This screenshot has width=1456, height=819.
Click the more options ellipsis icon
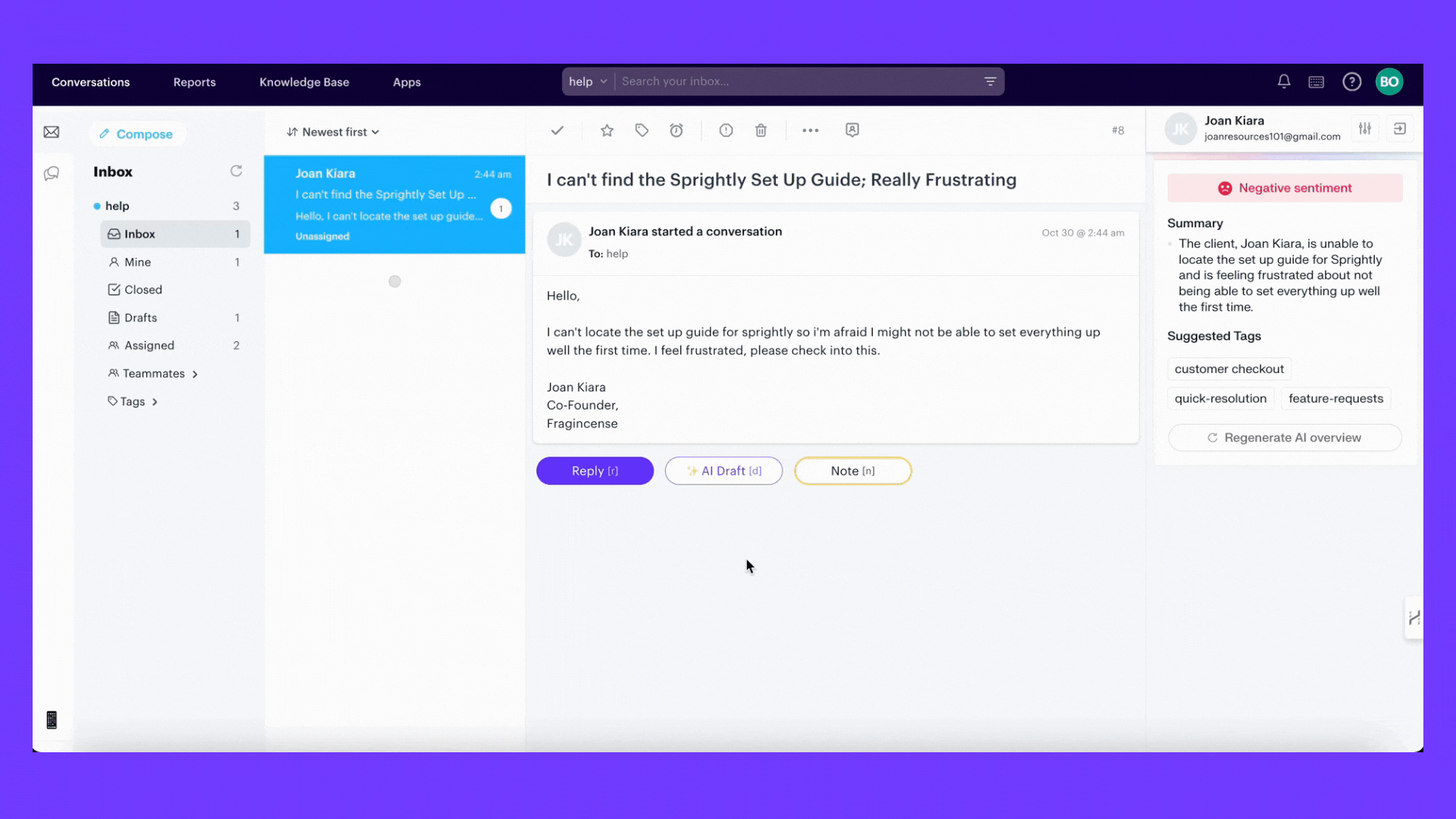(x=810, y=130)
